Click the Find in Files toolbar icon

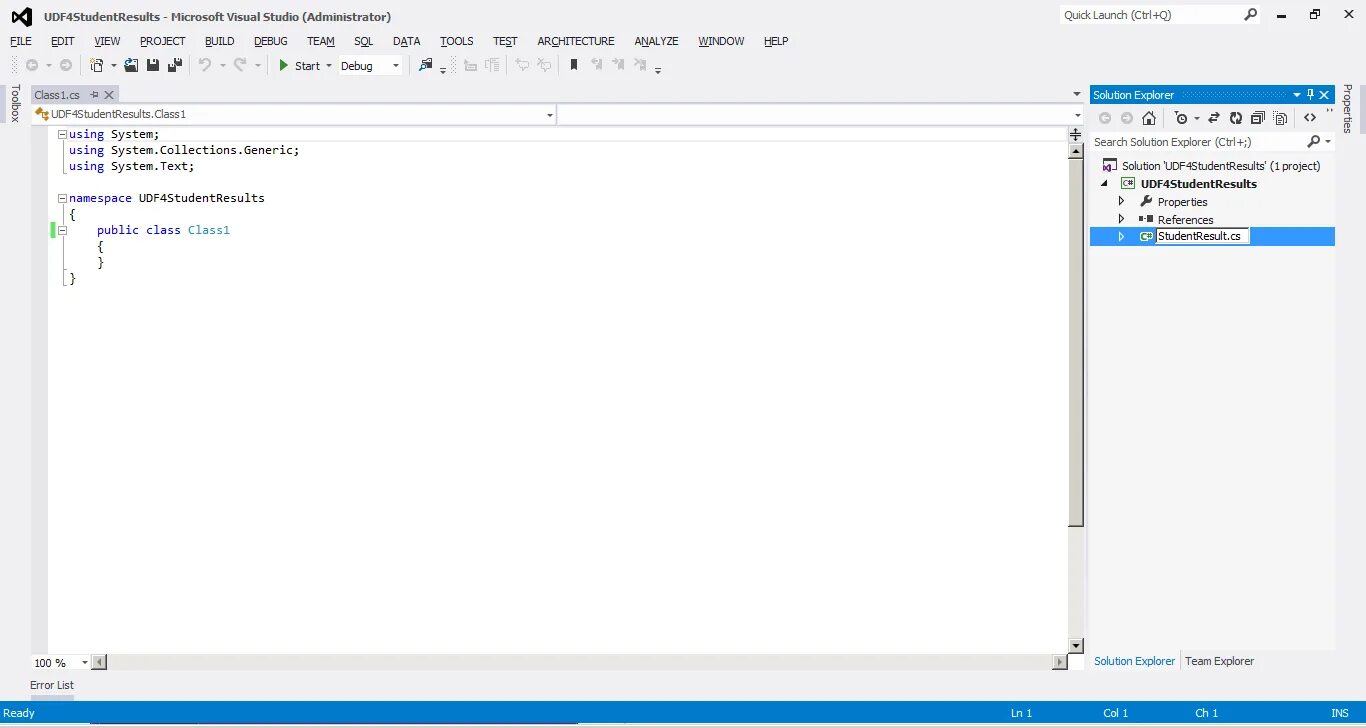[425, 65]
